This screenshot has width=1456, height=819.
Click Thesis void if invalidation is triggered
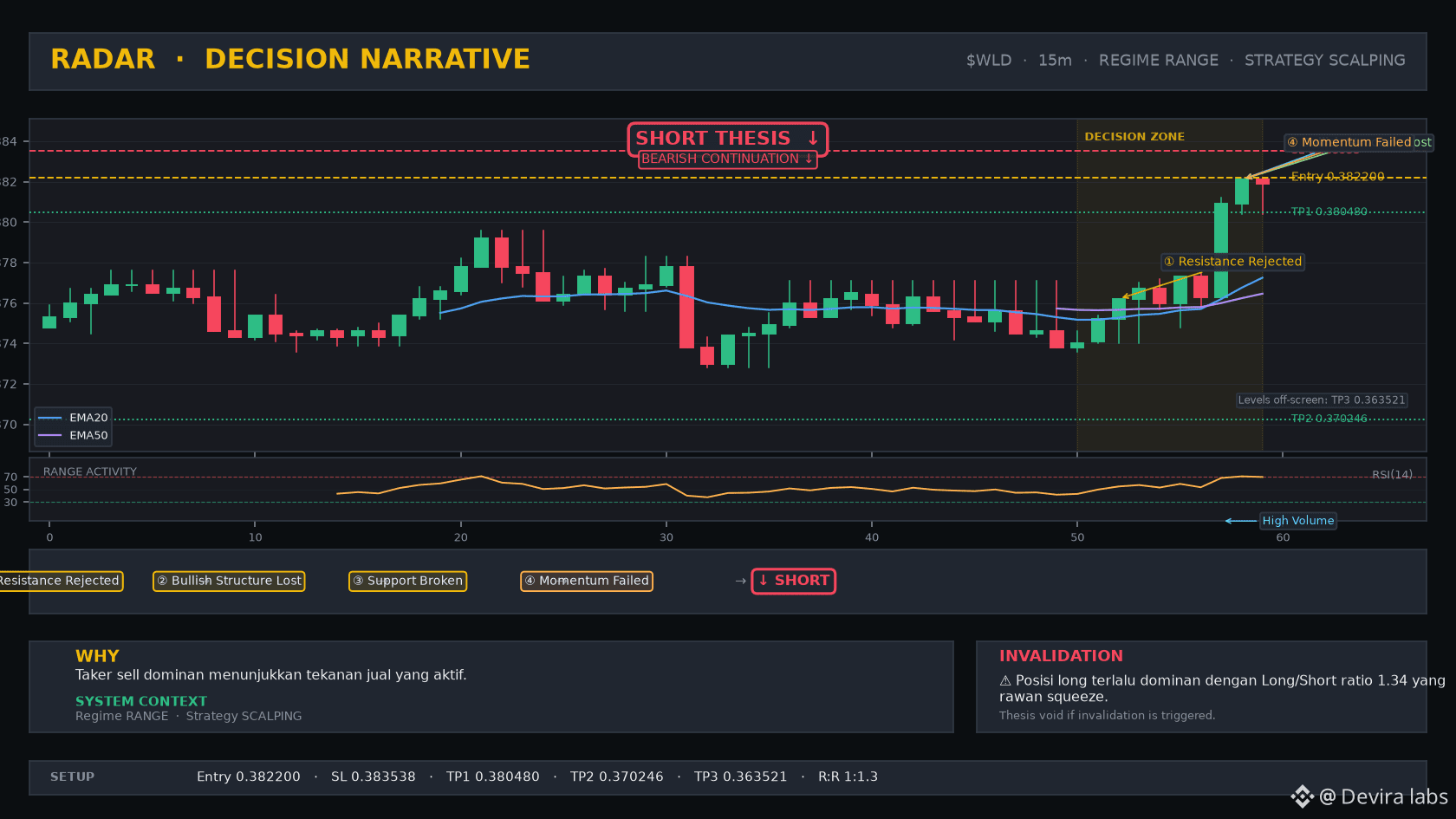[x=1107, y=715]
